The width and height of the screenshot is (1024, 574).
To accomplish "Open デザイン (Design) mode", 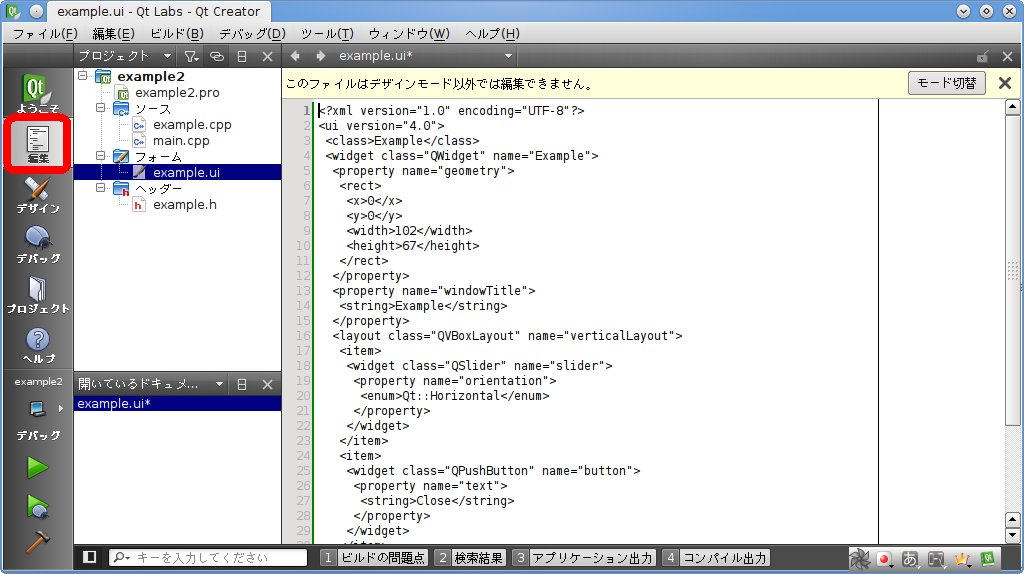I will pyautogui.click(x=37, y=194).
